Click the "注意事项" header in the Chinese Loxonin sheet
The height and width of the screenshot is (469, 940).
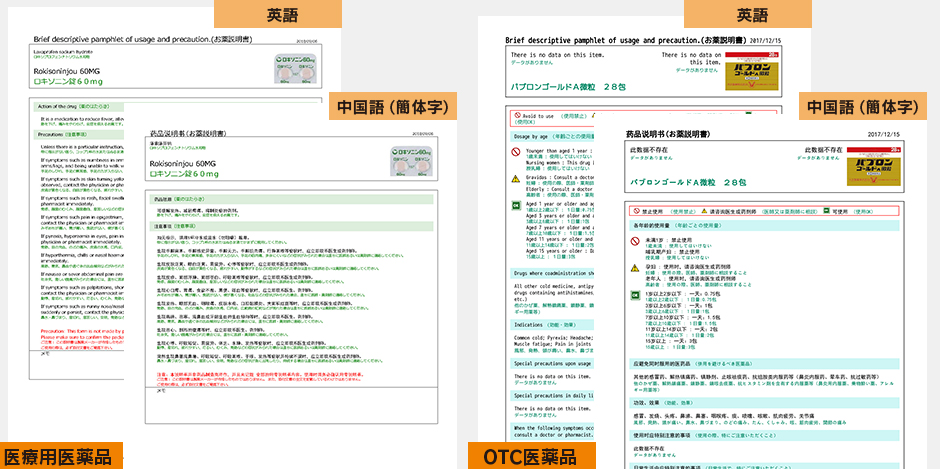[291, 226]
